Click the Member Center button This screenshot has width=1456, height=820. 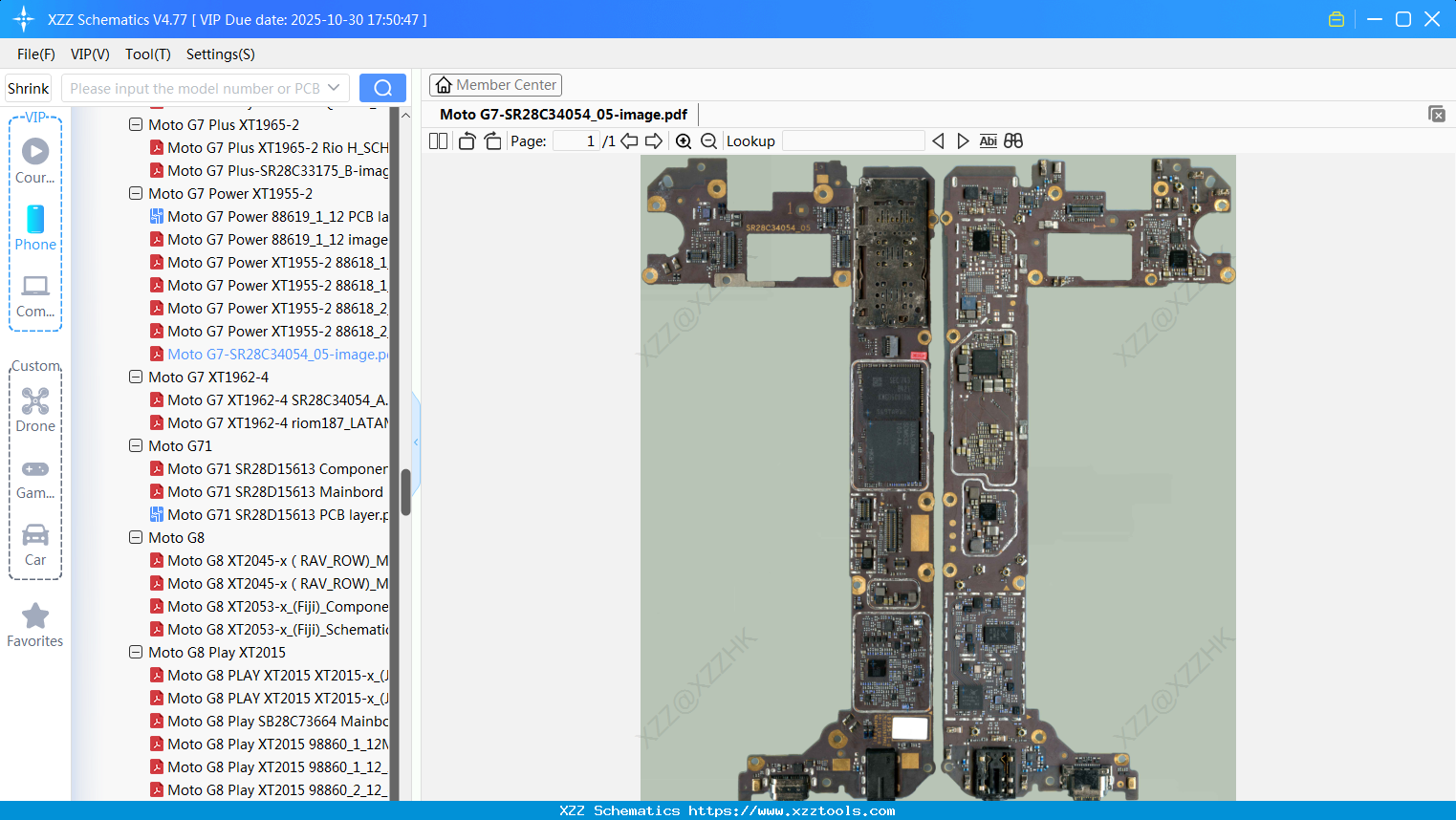(x=495, y=85)
